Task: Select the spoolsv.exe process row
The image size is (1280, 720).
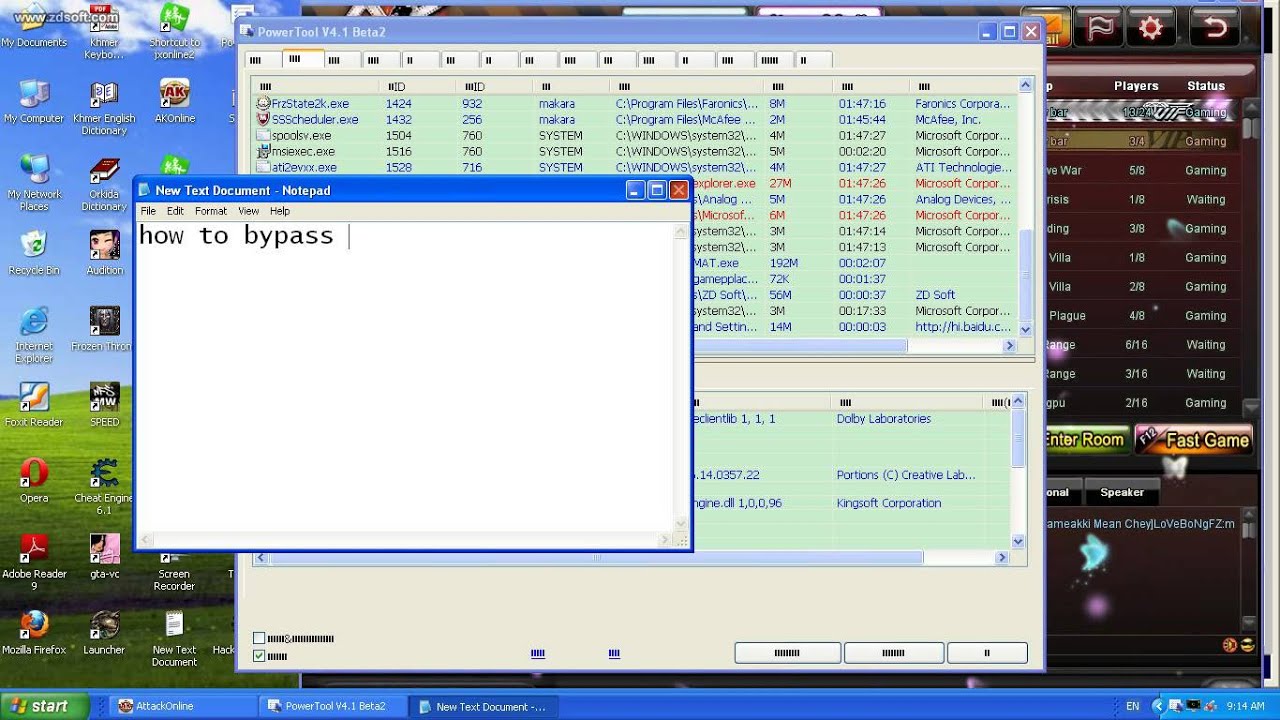Action: click(x=636, y=135)
